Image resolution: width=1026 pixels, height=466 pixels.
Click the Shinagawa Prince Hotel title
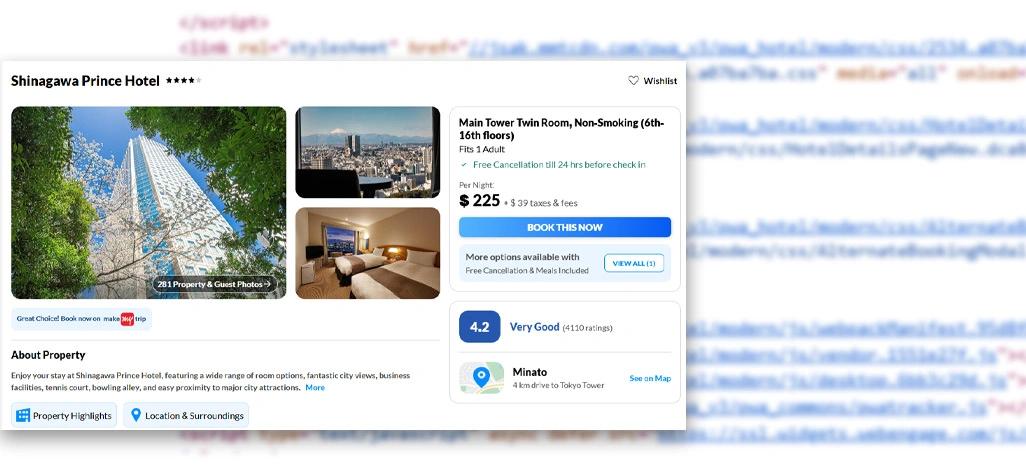(85, 81)
